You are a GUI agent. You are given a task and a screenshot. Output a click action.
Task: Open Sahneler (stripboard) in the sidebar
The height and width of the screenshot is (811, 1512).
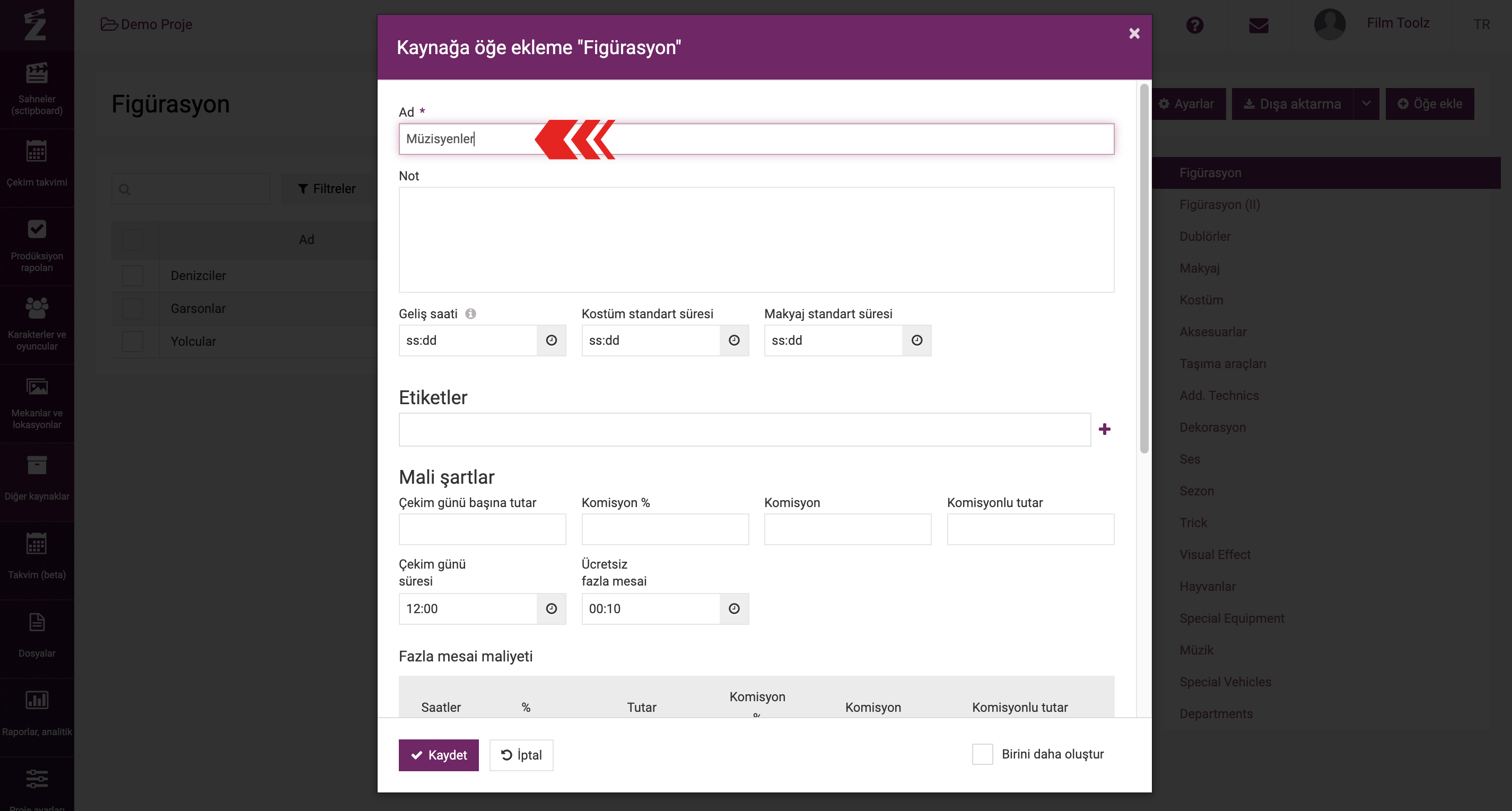pyautogui.click(x=37, y=89)
